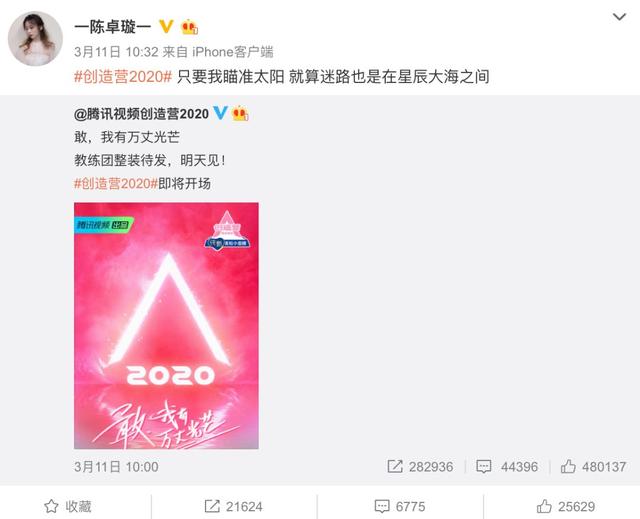The image size is (640, 519).
Task: Like the original post with 480137 likes
Action: pos(593,466)
